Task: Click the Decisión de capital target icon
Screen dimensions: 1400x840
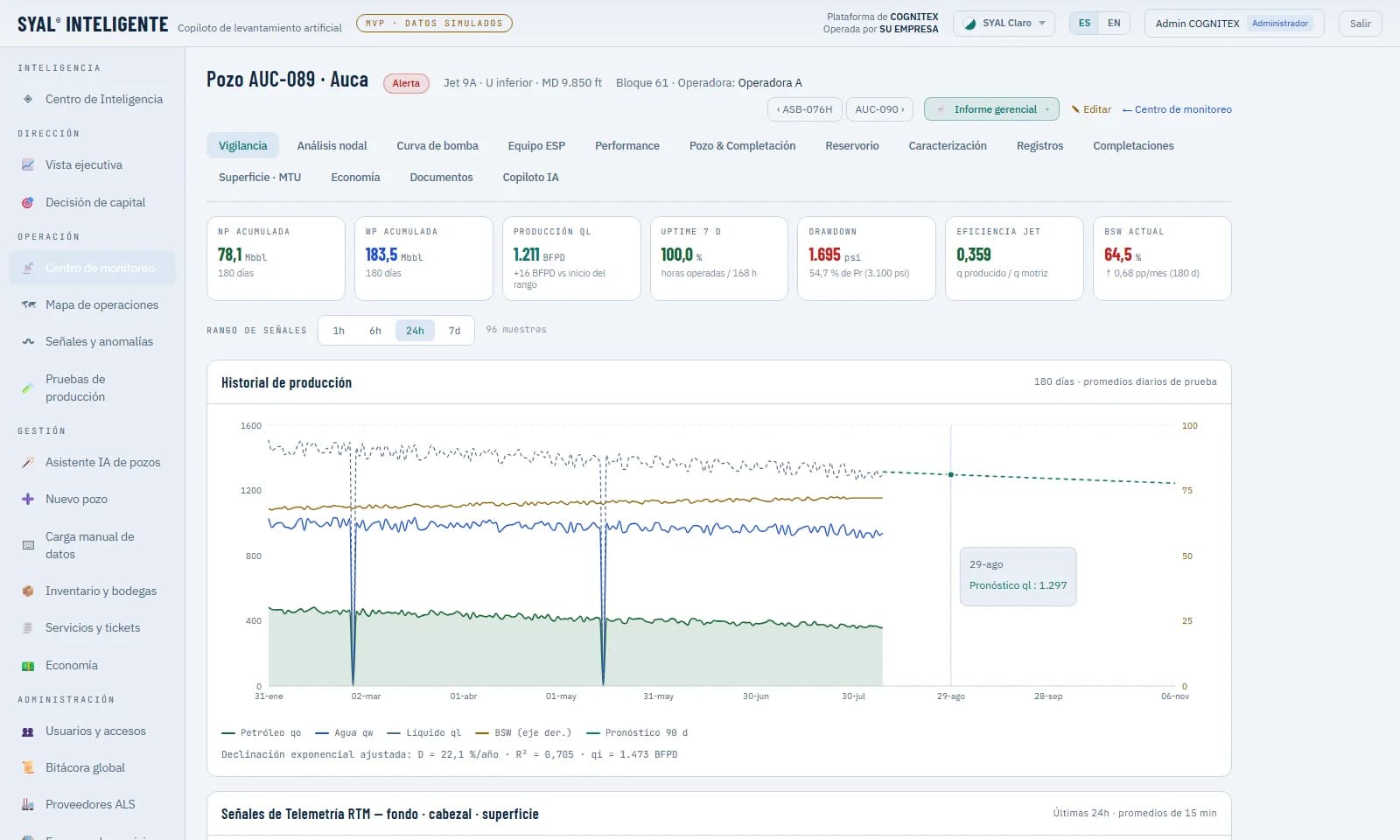Action: (28, 202)
